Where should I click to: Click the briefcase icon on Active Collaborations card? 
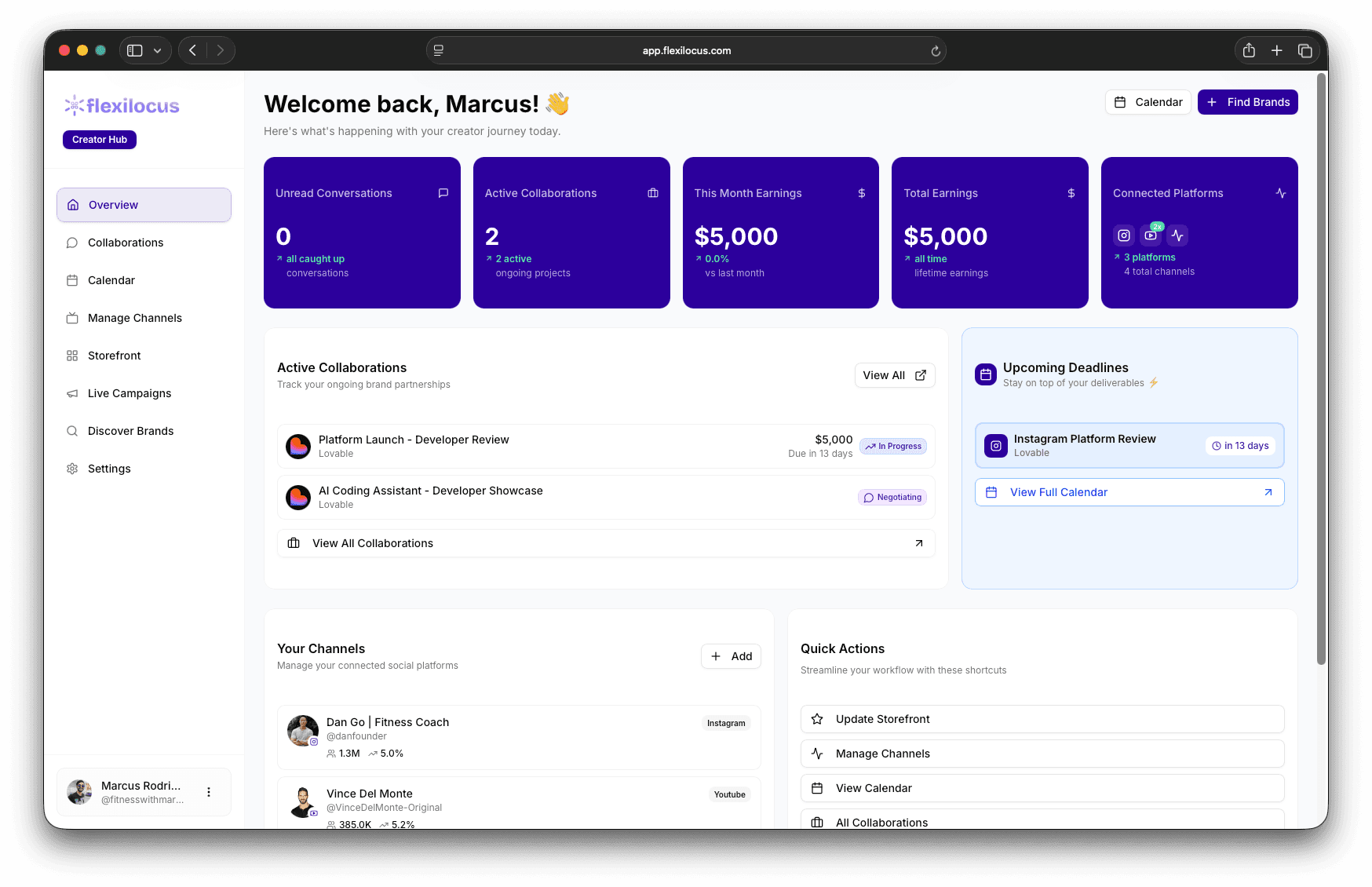[652, 192]
